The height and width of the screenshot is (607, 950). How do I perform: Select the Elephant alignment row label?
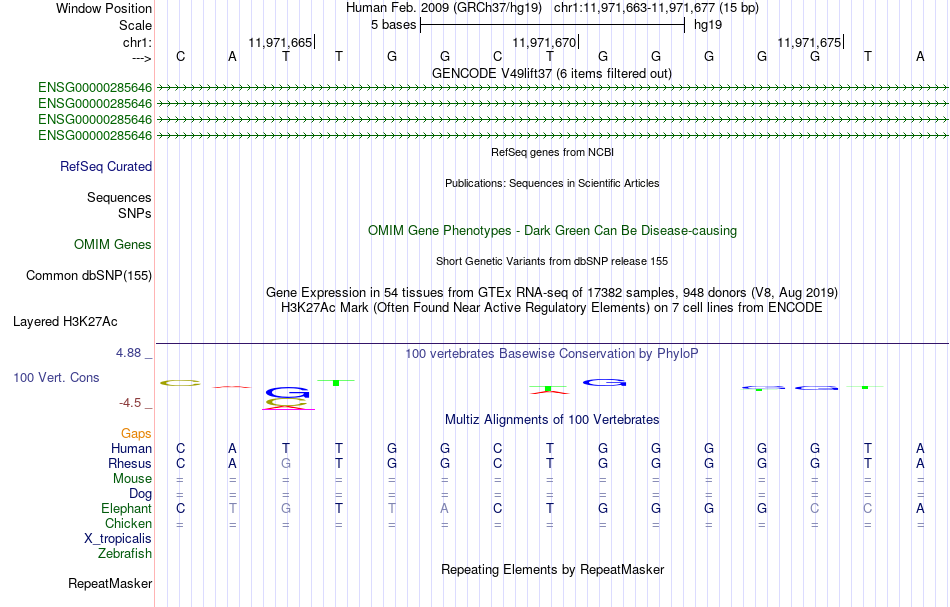pos(126,508)
